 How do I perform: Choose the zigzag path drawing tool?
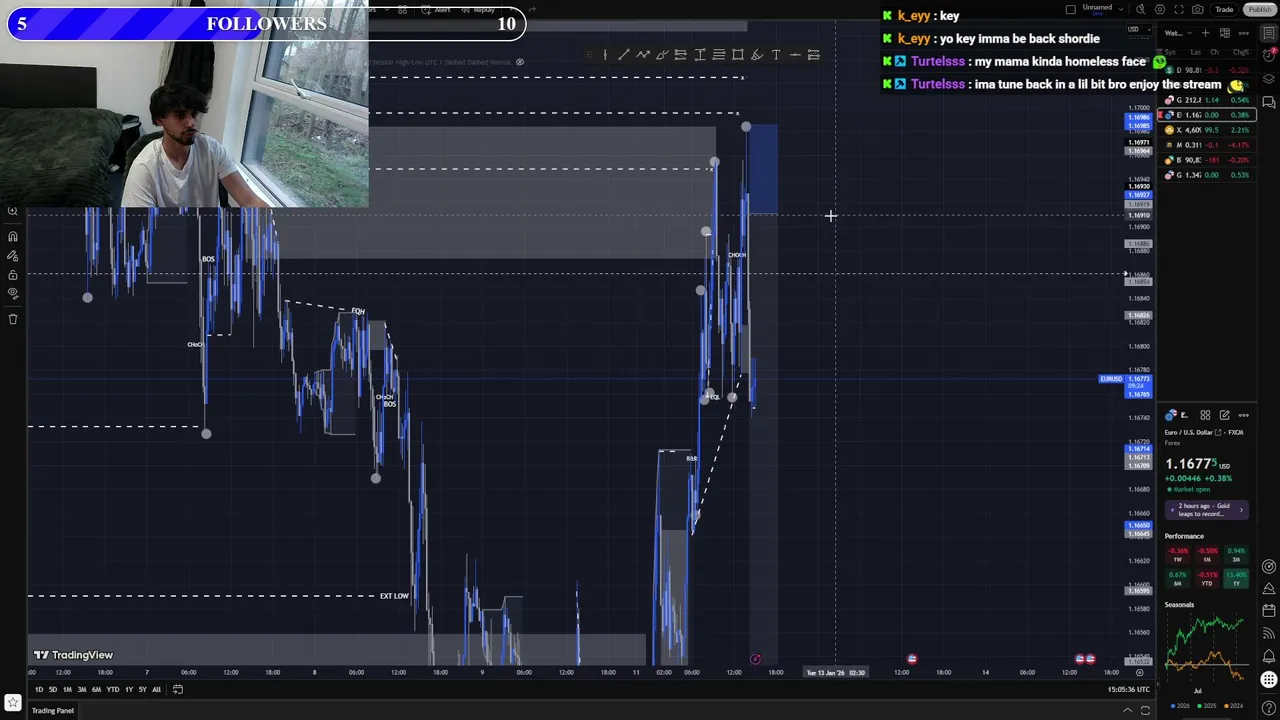tap(643, 55)
